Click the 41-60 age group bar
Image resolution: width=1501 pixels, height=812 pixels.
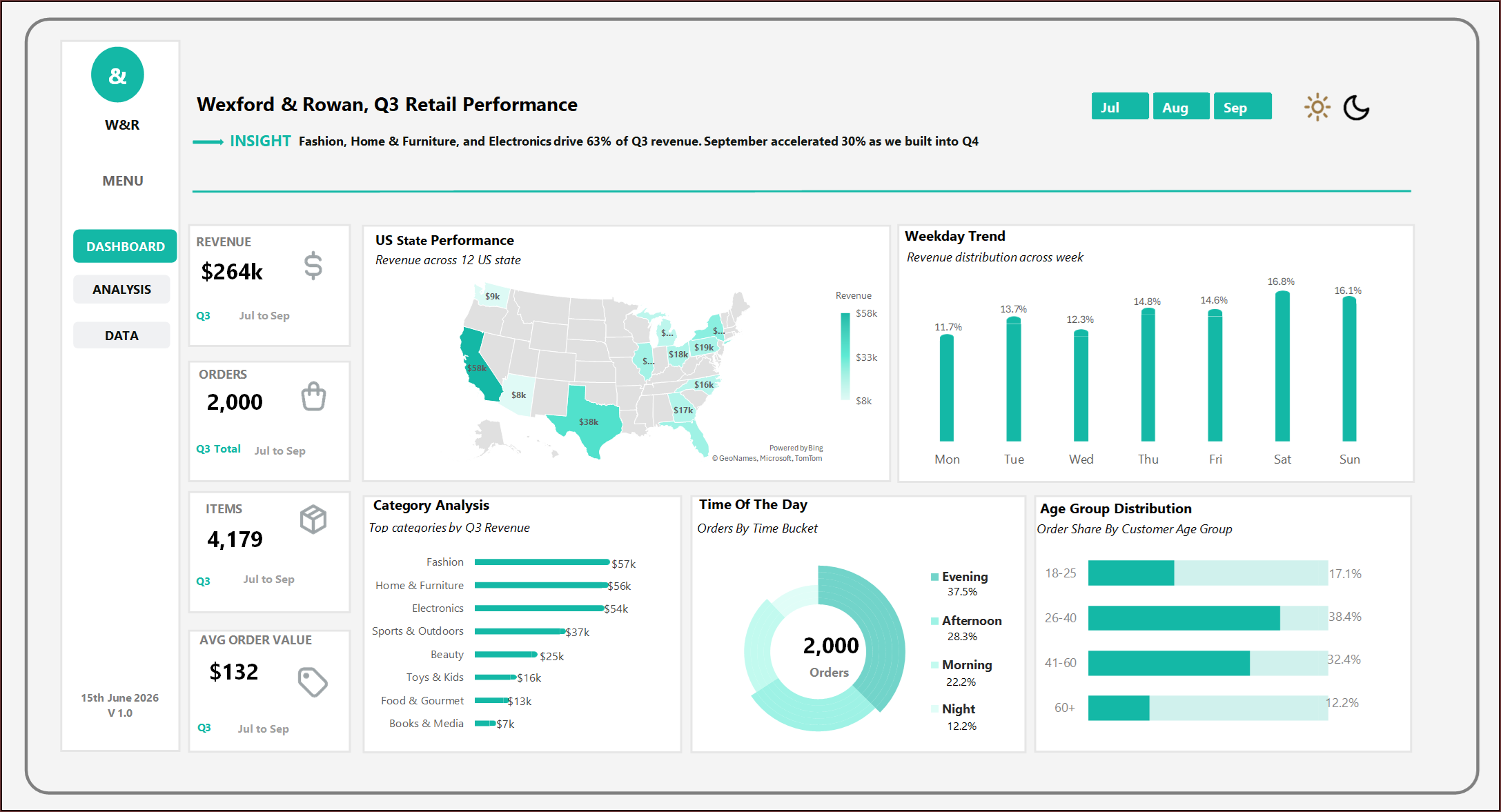1169,662
